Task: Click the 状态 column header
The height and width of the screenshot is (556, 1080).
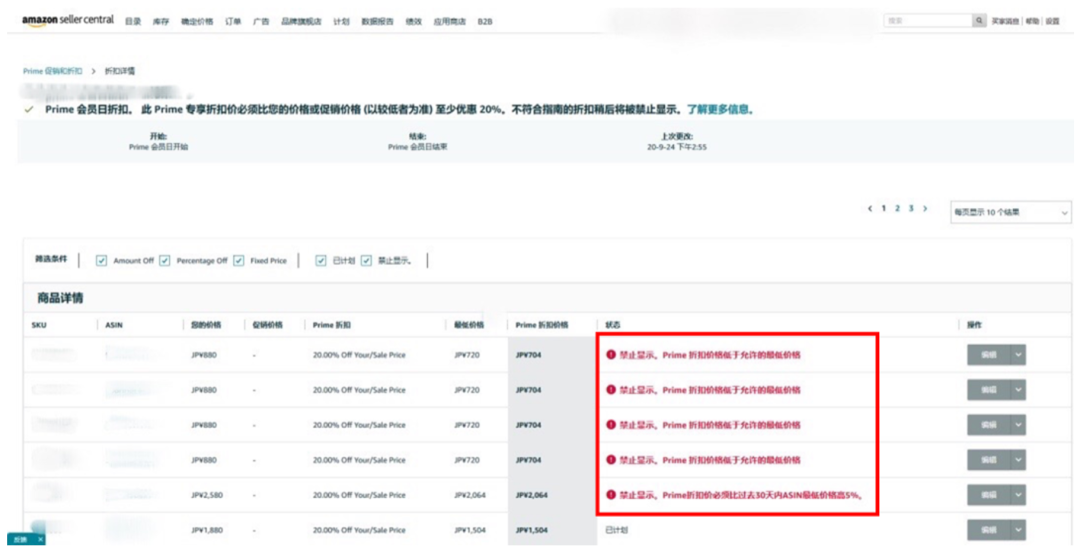Action: [612, 325]
